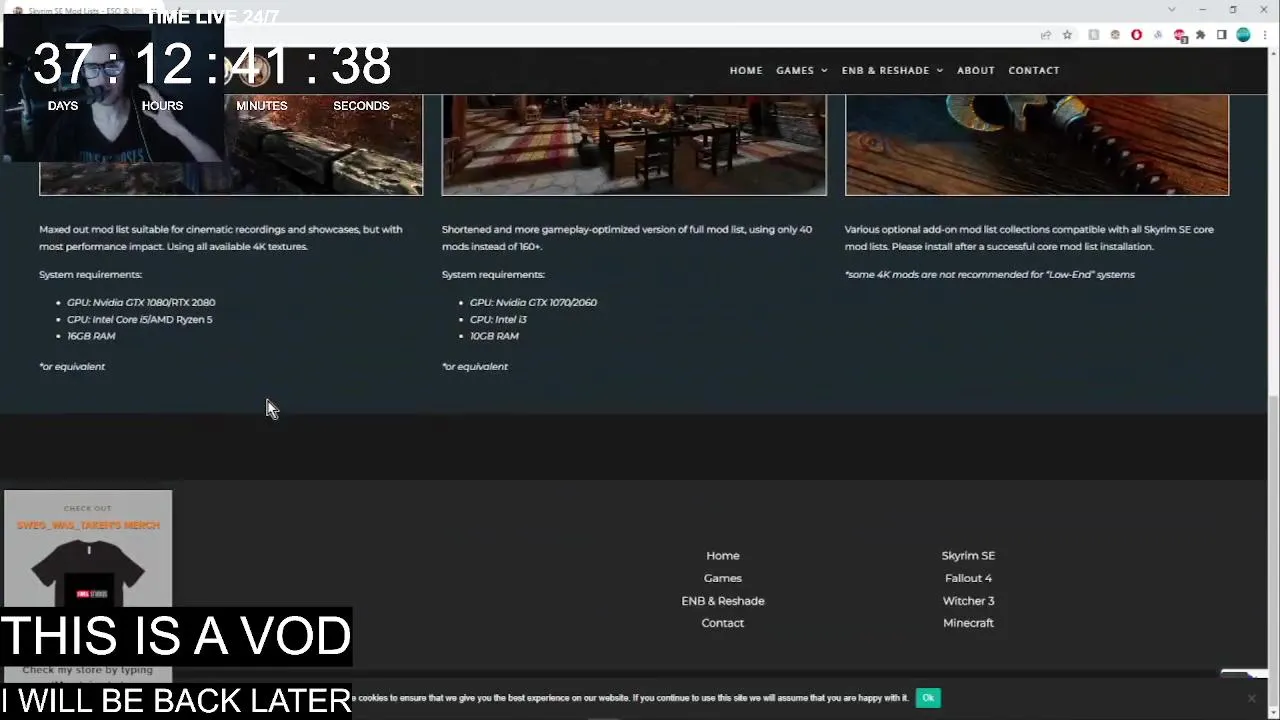The height and width of the screenshot is (720, 1280).
Task: Open the ABOUT navigation item
Action: pos(976,70)
